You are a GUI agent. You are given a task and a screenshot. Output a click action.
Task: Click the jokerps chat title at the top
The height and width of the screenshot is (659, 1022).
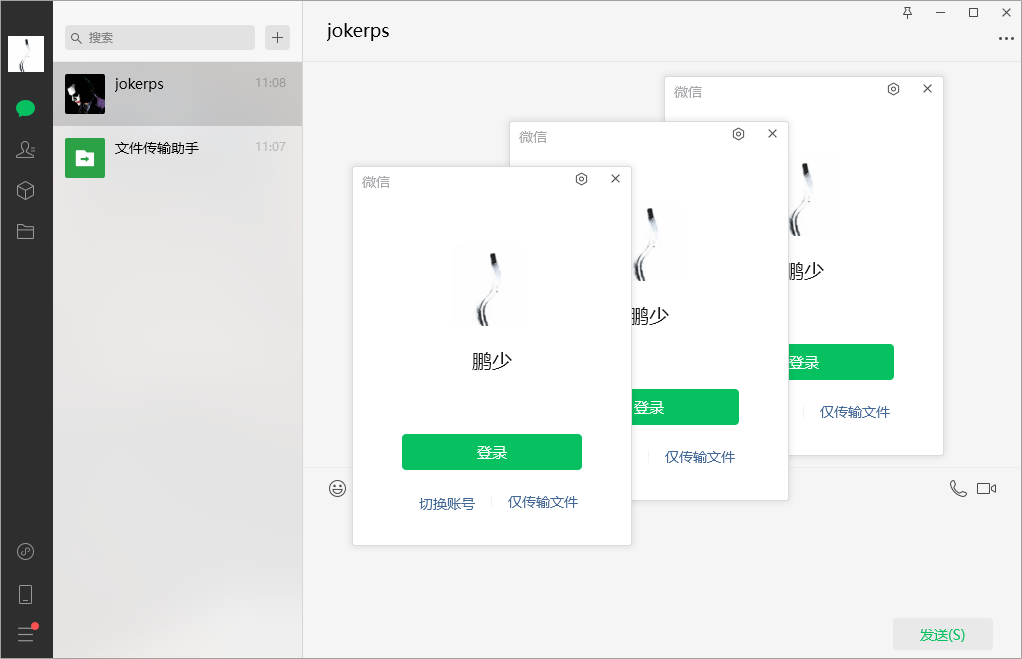click(x=358, y=31)
